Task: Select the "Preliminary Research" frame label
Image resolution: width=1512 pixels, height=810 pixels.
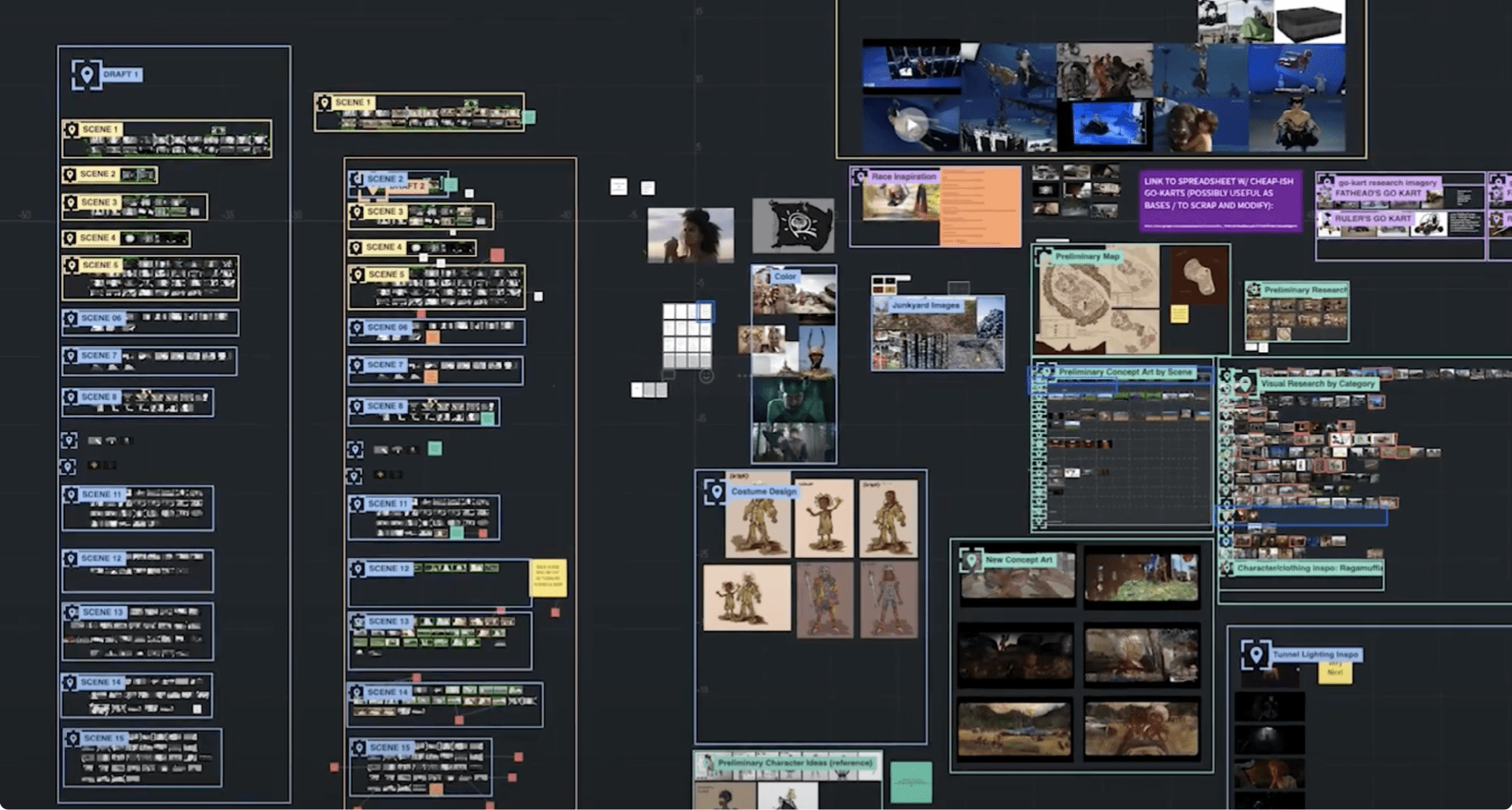Action: click(x=1306, y=290)
